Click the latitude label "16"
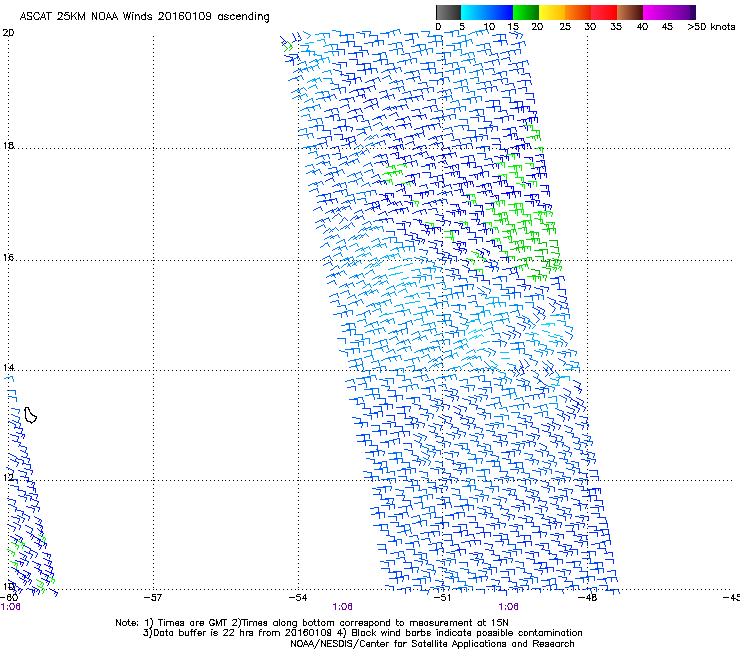The width and height of the screenshot is (740, 650). pos(8,257)
